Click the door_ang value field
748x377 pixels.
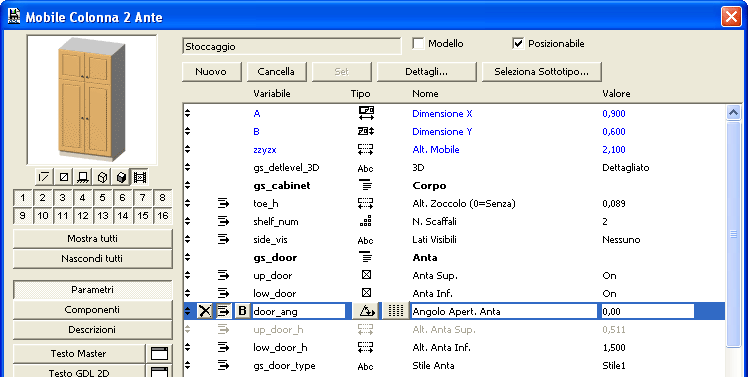pos(647,311)
